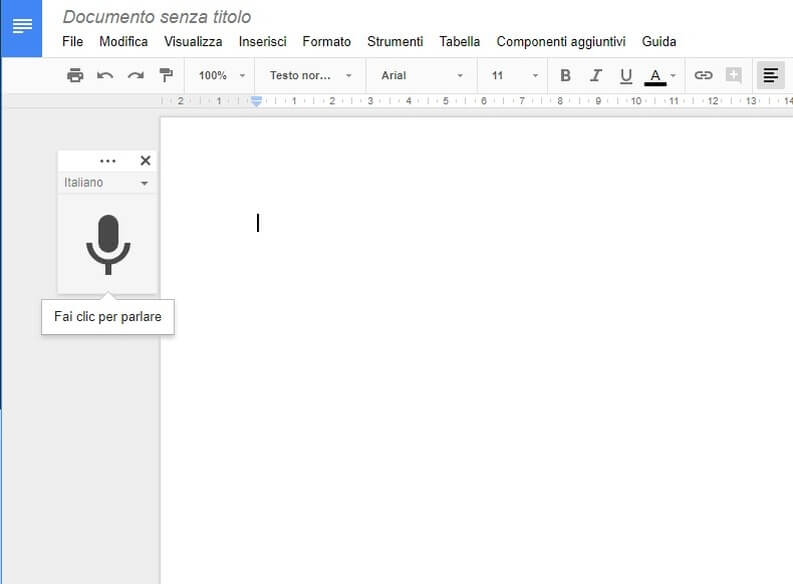Open the Arial font dropdown
The width and height of the screenshot is (793, 584).
(x=421, y=75)
